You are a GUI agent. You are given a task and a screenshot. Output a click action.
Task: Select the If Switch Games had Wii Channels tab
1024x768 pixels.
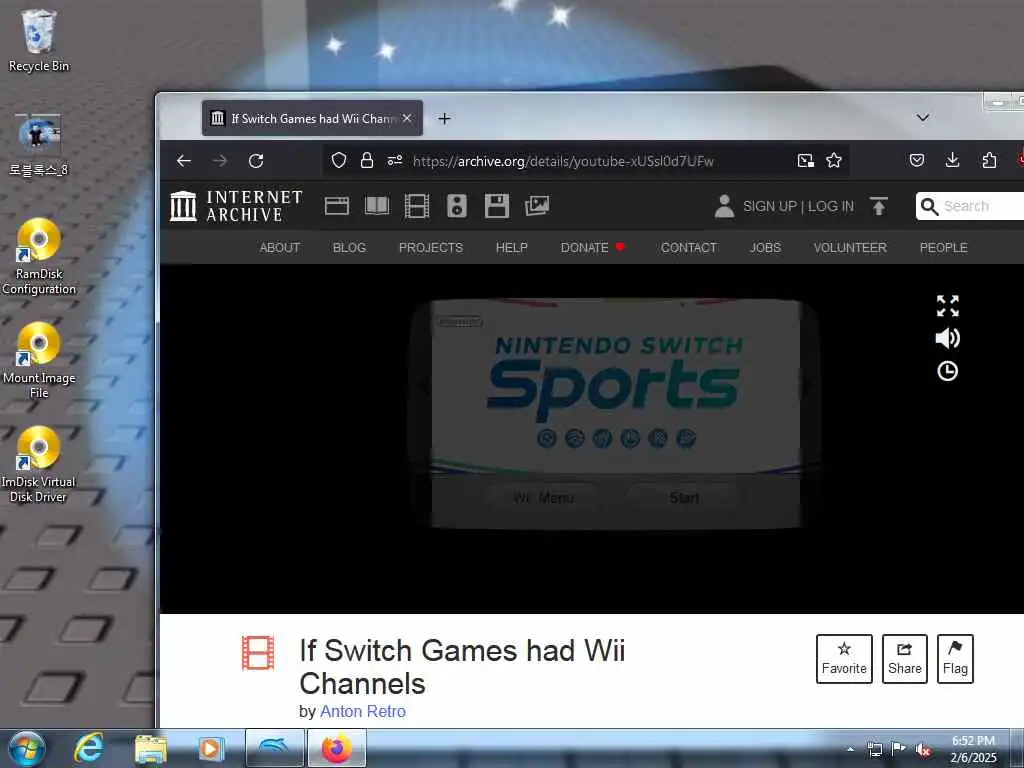312,118
